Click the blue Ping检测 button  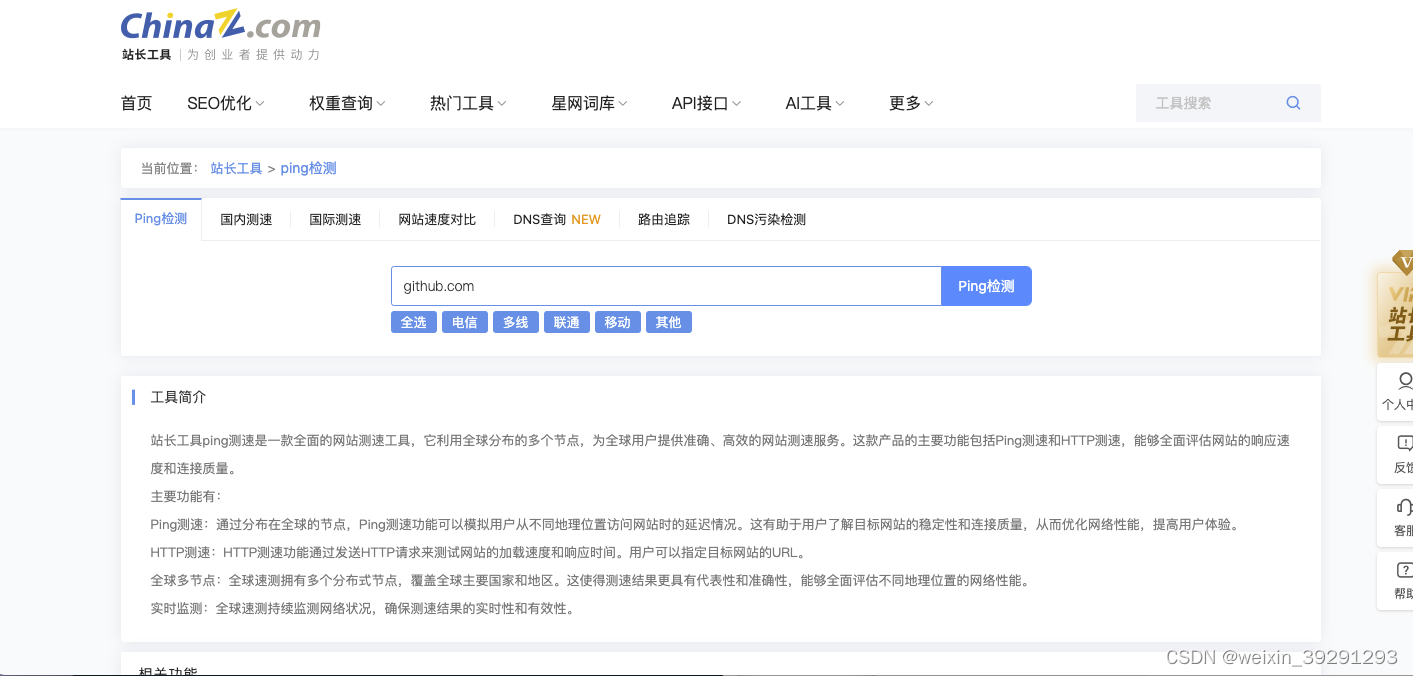(x=986, y=285)
